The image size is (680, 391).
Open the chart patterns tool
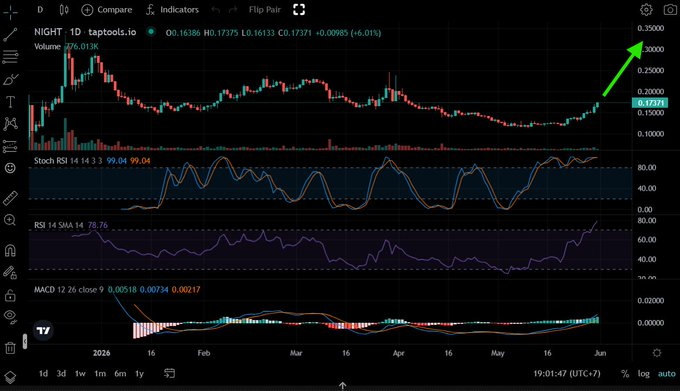[x=10, y=124]
